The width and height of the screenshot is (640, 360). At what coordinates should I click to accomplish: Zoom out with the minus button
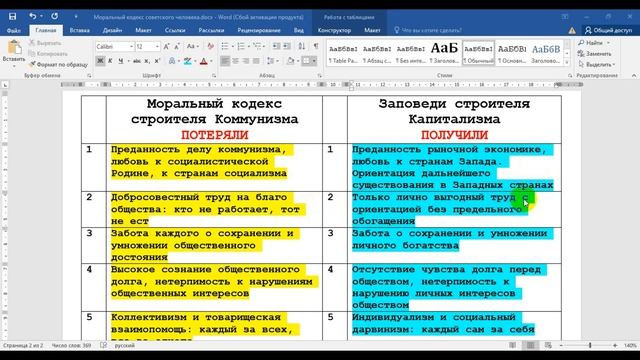click(x=561, y=345)
